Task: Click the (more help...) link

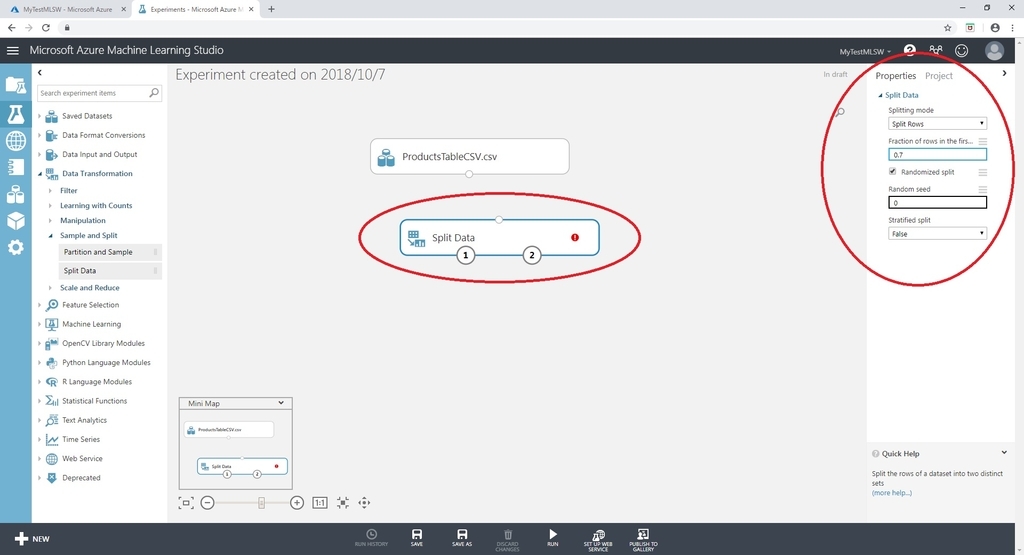Action: click(x=891, y=493)
